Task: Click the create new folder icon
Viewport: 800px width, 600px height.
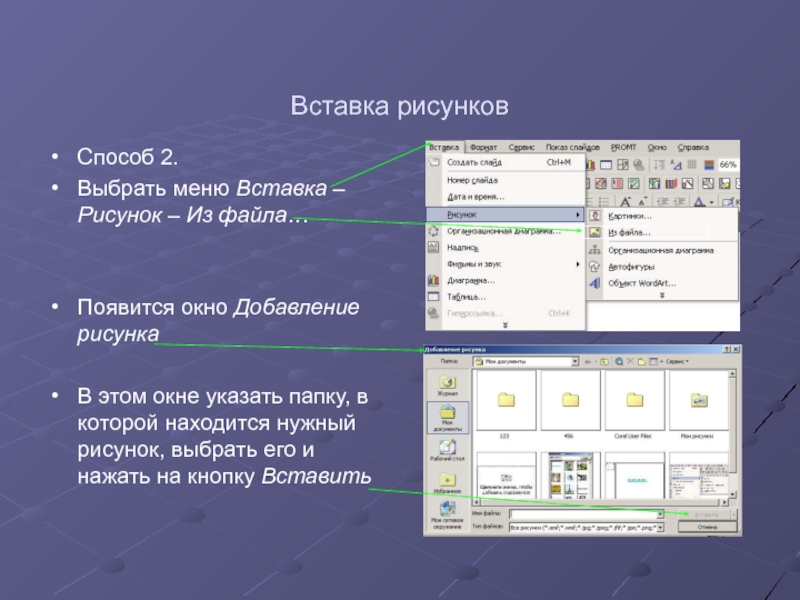Action: [642, 362]
